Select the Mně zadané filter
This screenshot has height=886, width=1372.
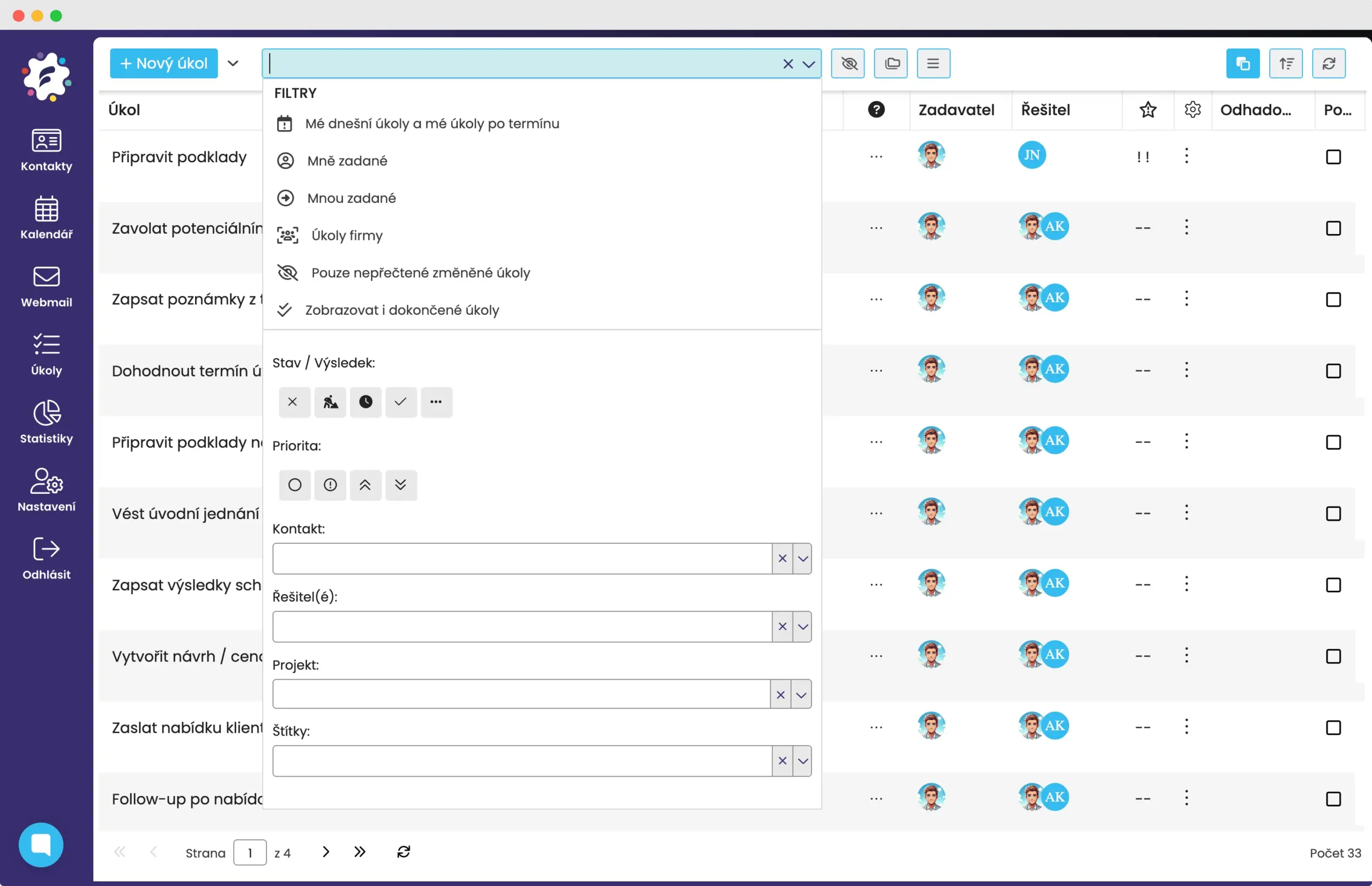[x=347, y=161]
